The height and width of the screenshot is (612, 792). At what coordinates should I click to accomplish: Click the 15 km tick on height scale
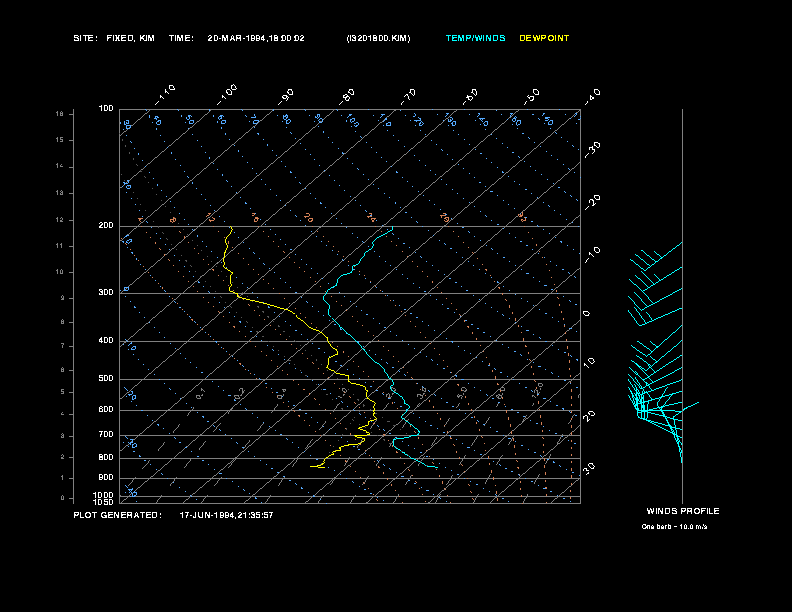pyautogui.click(x=60, y=140)
